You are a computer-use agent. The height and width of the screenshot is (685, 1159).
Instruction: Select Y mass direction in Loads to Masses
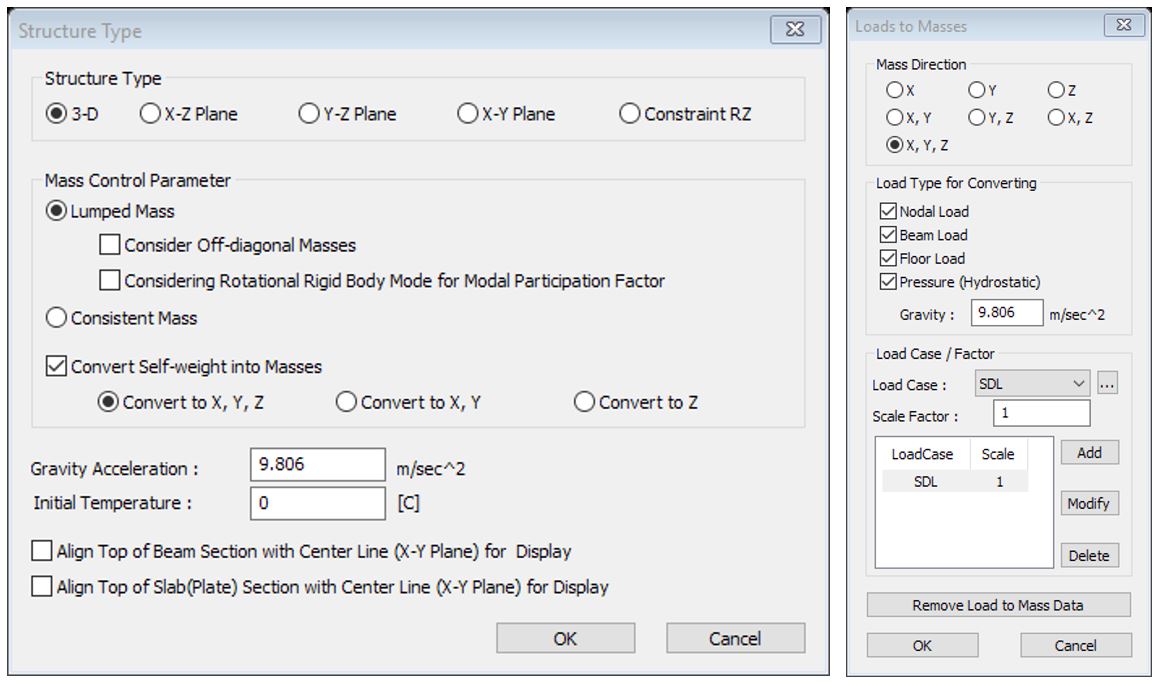tap(976, 90)
